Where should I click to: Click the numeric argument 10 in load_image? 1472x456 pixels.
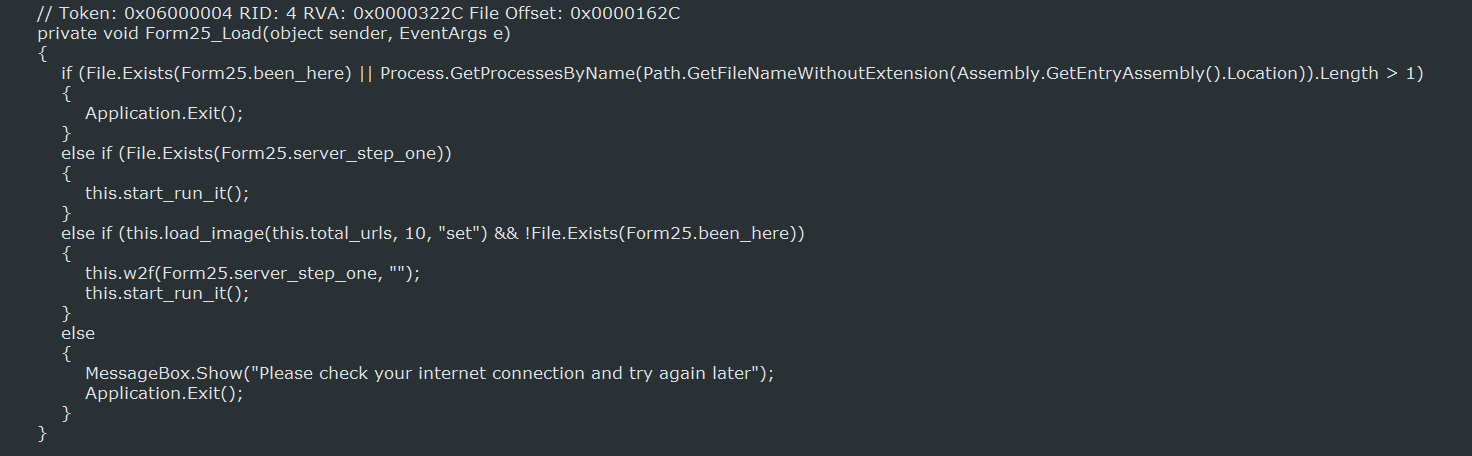[407, 233]
